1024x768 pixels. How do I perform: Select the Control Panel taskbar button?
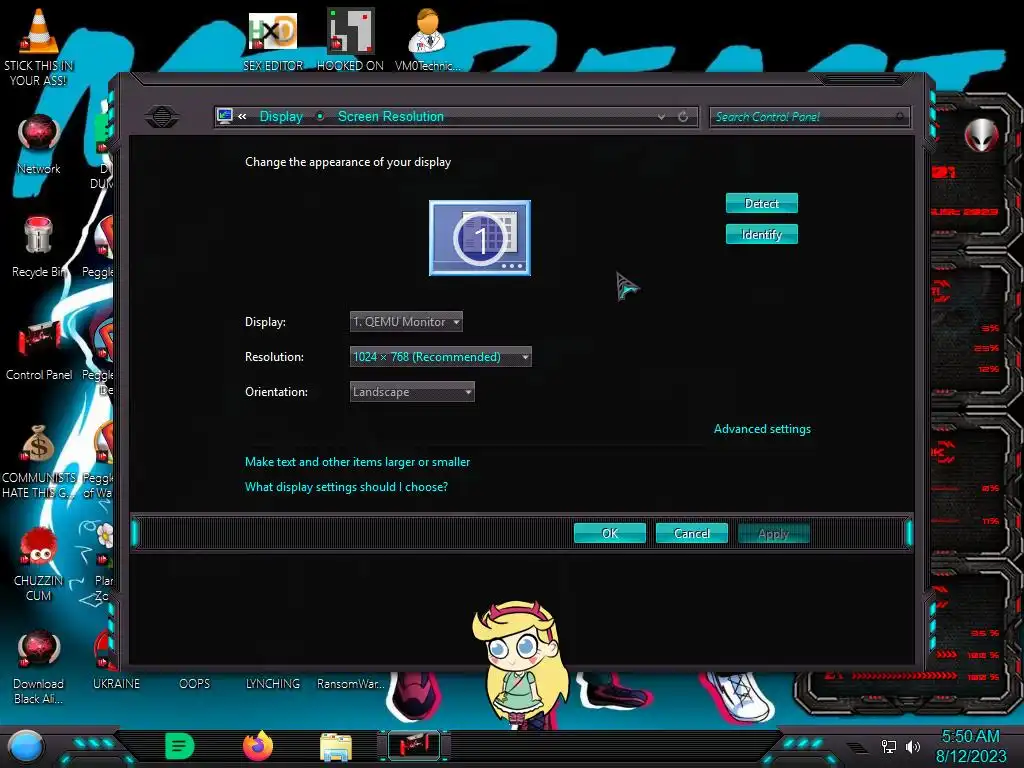point(414,746)
